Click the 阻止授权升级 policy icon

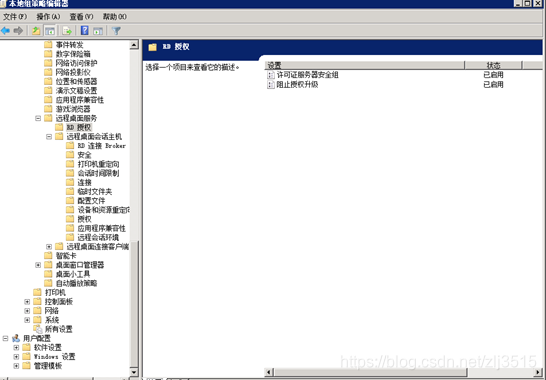[271, 85]
